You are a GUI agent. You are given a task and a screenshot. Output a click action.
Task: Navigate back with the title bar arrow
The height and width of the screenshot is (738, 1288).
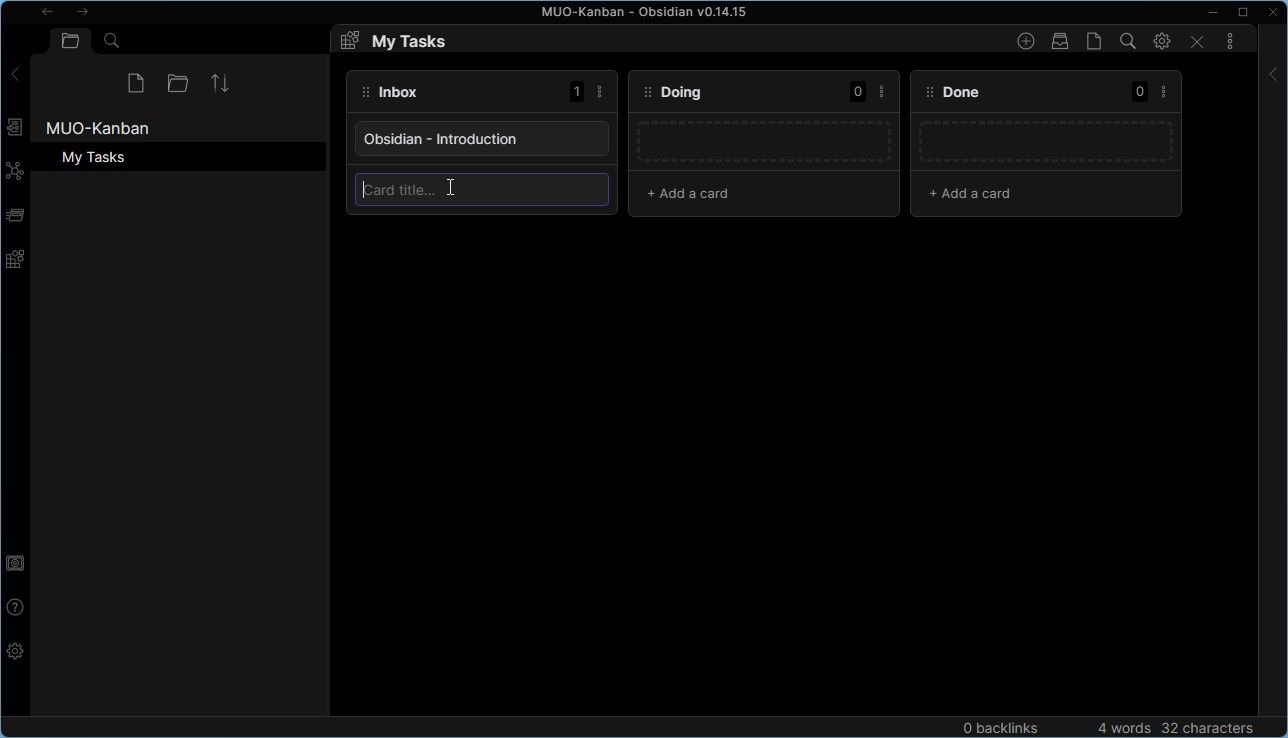tap(47, 12)
